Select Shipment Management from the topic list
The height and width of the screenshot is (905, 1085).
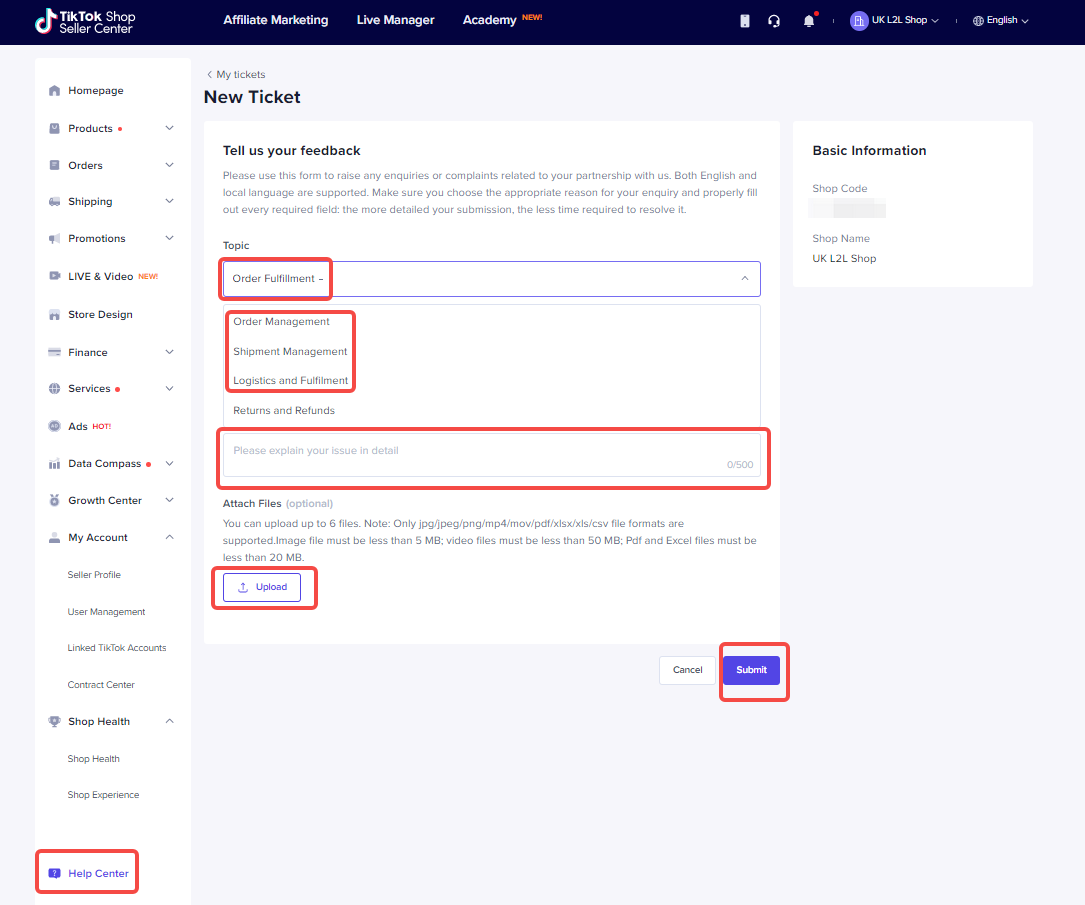click(289, 351)
